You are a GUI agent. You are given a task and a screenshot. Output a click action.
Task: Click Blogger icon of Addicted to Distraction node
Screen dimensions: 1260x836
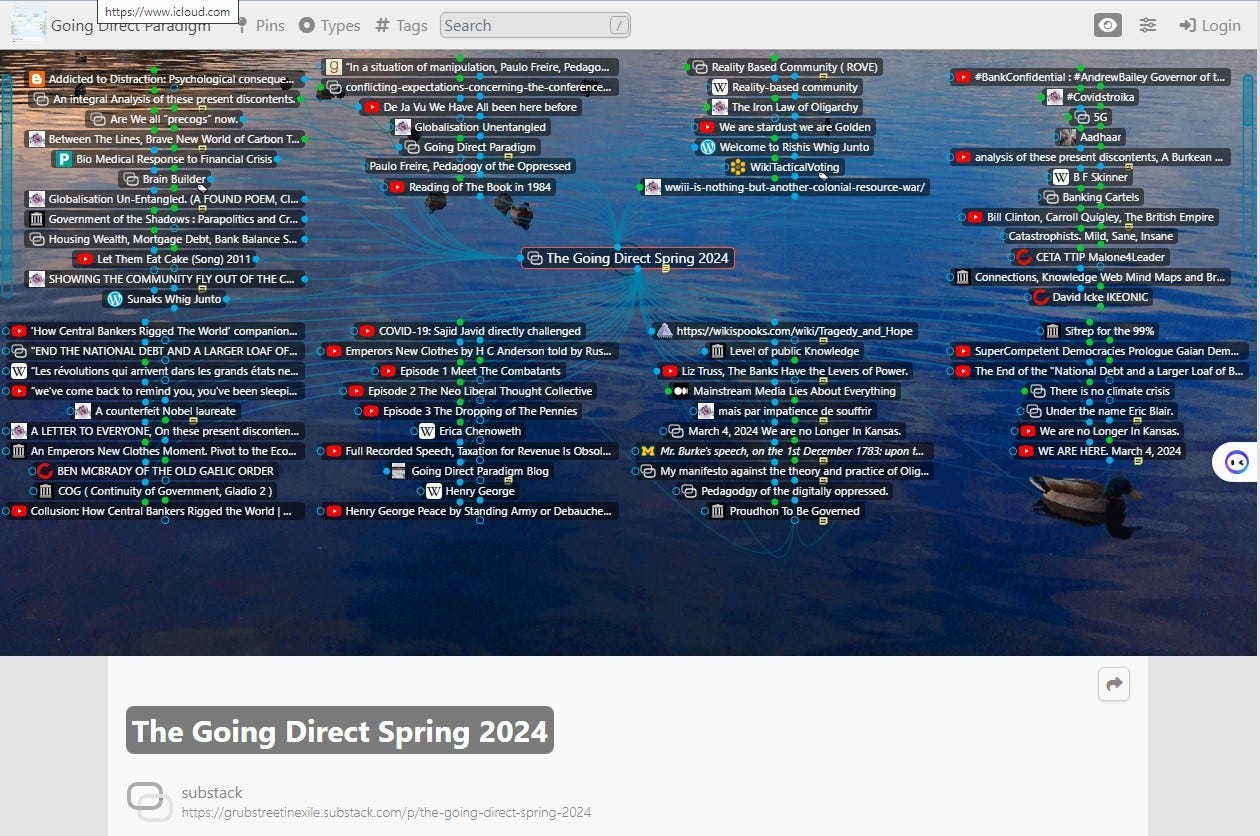(x=37, y=79)
